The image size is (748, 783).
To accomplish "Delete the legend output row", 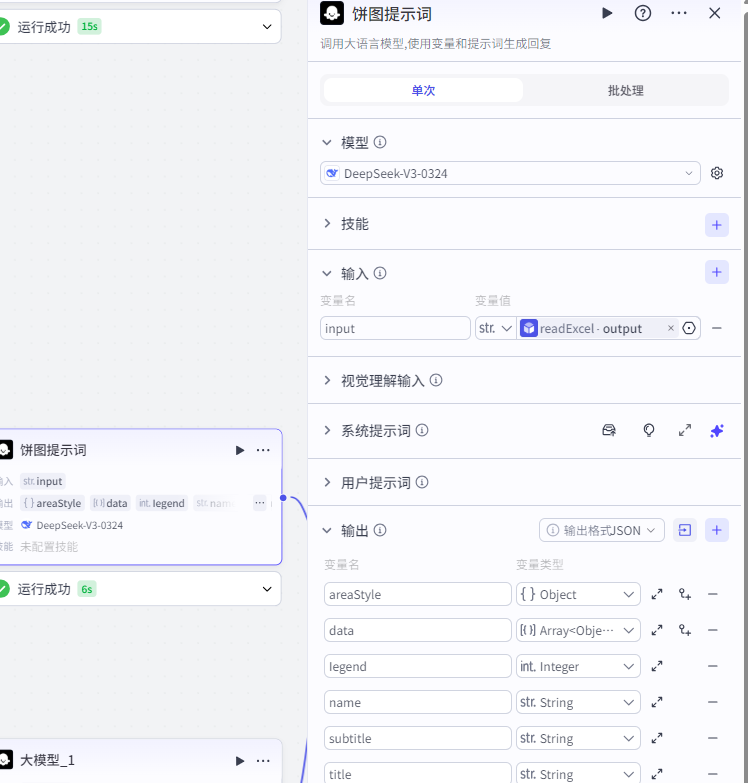I will point(713,666).
